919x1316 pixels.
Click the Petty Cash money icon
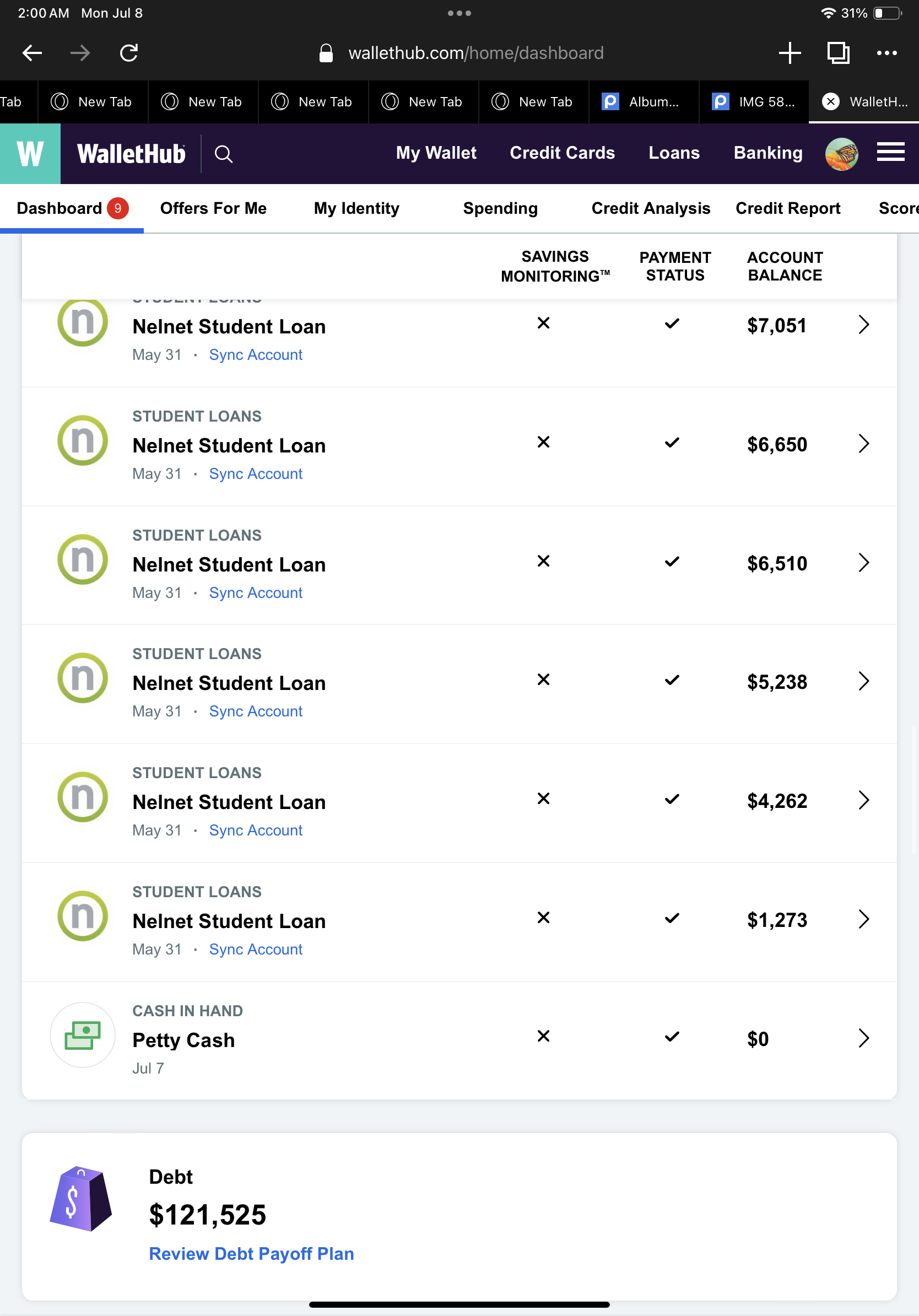coord(83,1035)
